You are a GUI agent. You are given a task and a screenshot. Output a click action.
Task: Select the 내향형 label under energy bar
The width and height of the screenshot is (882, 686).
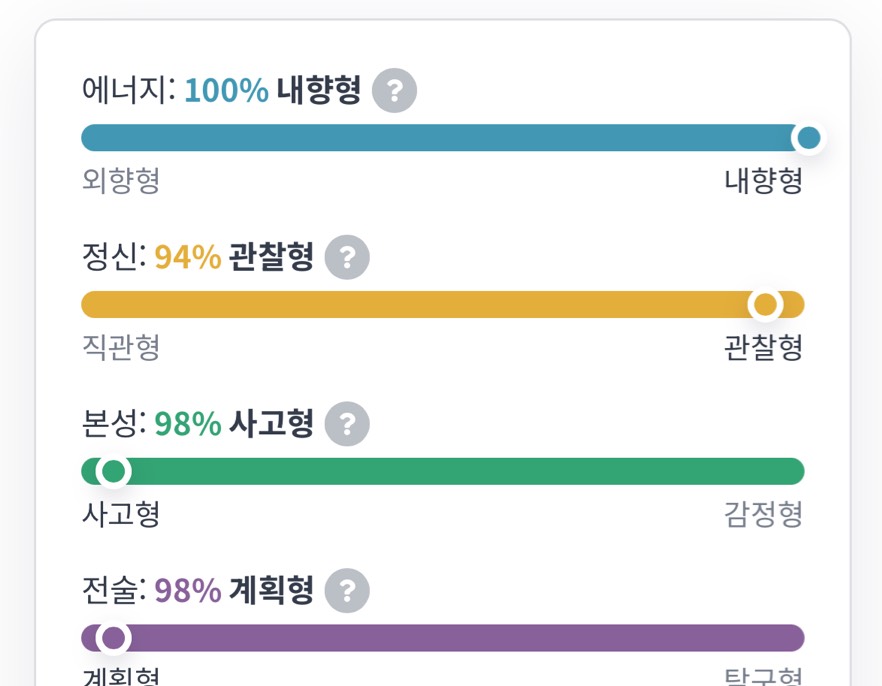pyautogui.click(x=763, y=180)
